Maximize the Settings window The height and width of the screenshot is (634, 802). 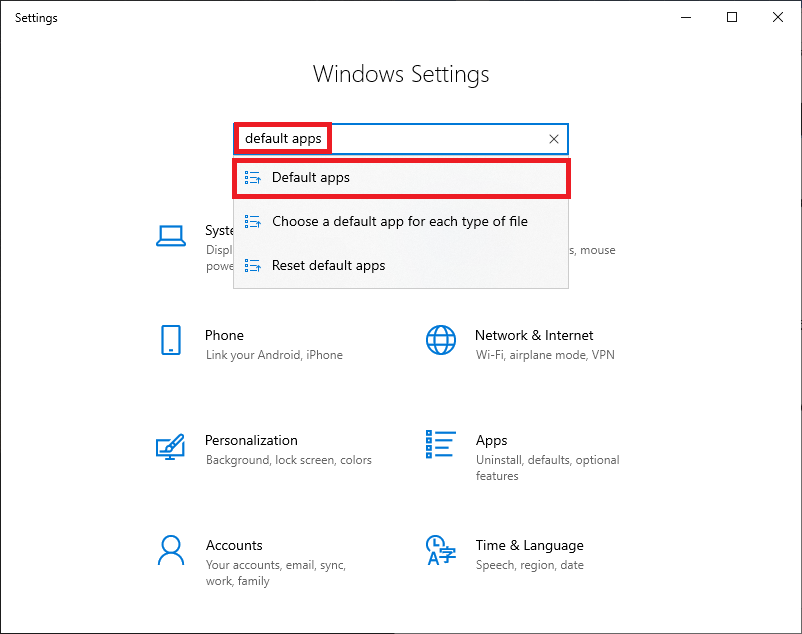coord(732,17)
